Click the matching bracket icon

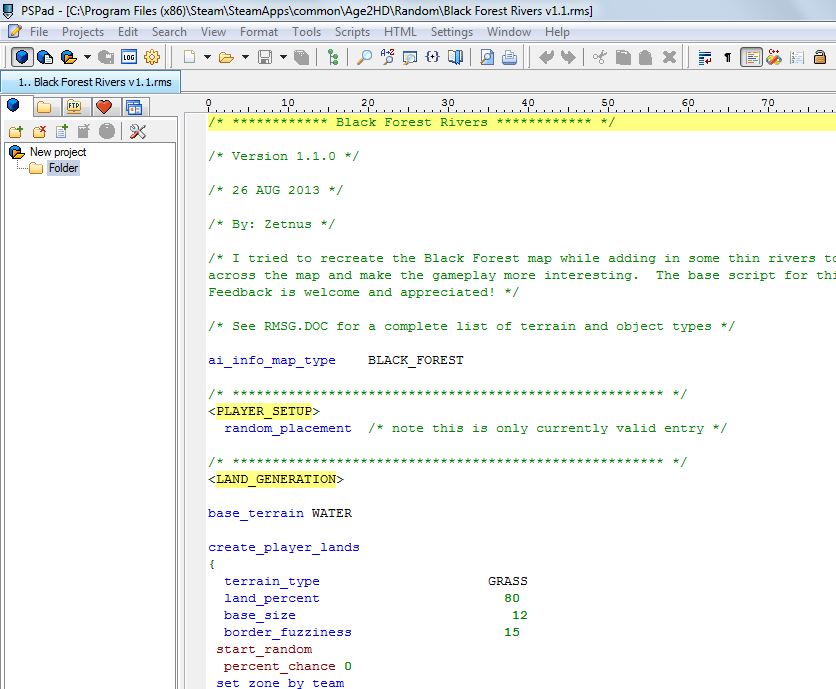coord(432,57)
